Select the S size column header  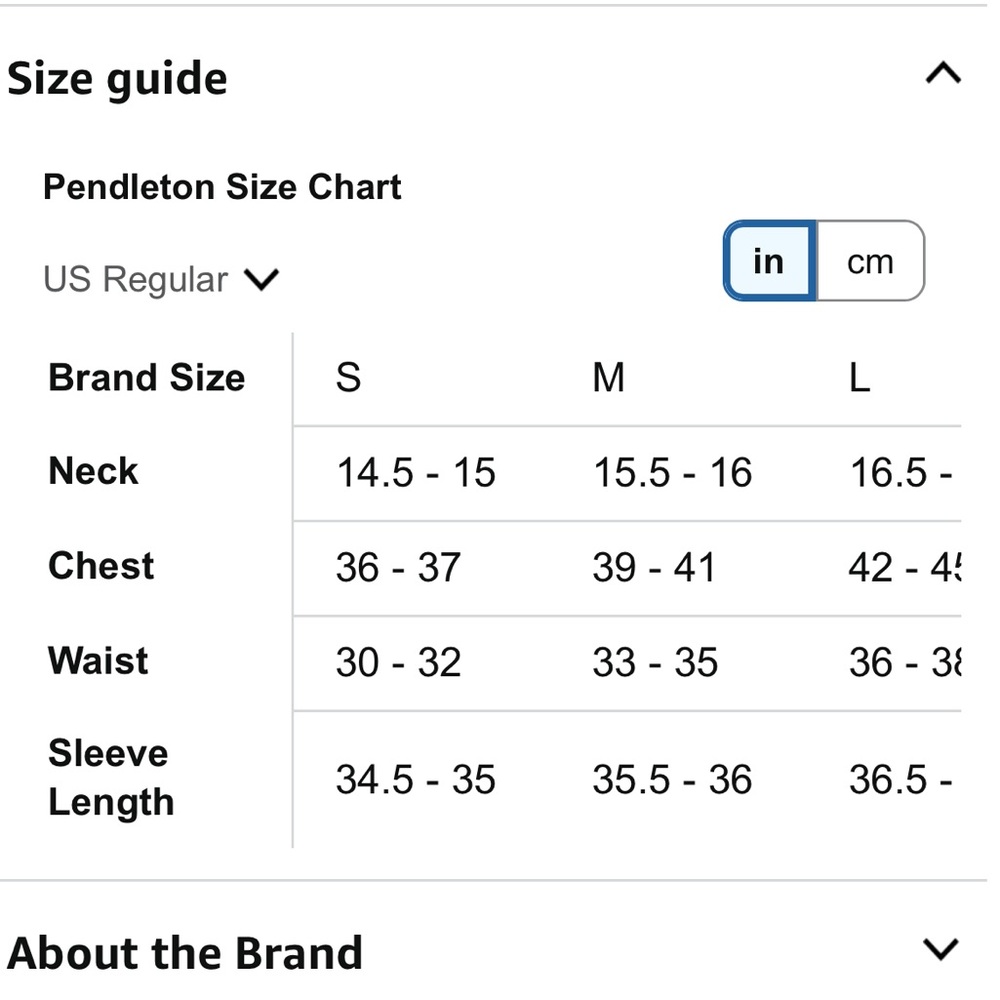click(x=347, y=378)
